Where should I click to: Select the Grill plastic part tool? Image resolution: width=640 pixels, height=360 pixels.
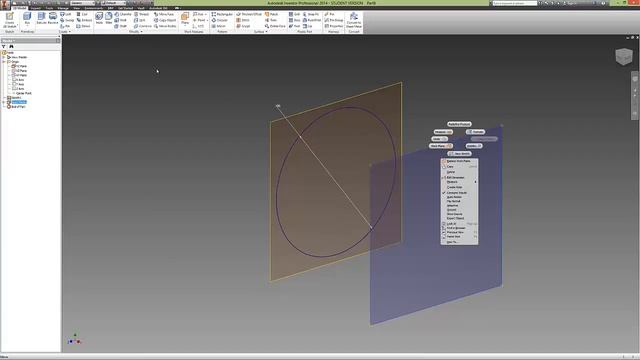pyautogui.click(x=294, y=14)
